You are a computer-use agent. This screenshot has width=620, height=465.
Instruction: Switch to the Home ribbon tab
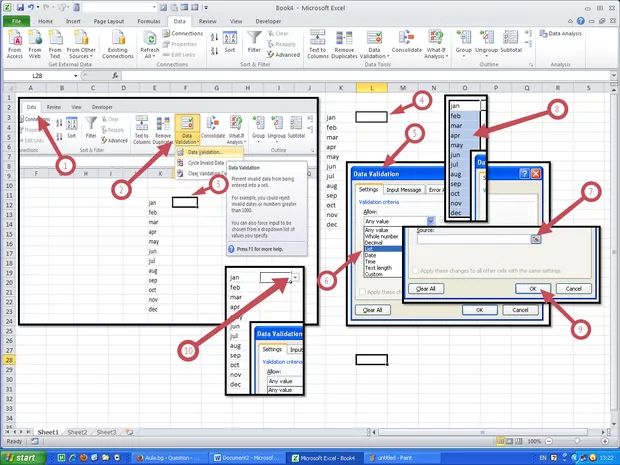click(x=45, y=21)
